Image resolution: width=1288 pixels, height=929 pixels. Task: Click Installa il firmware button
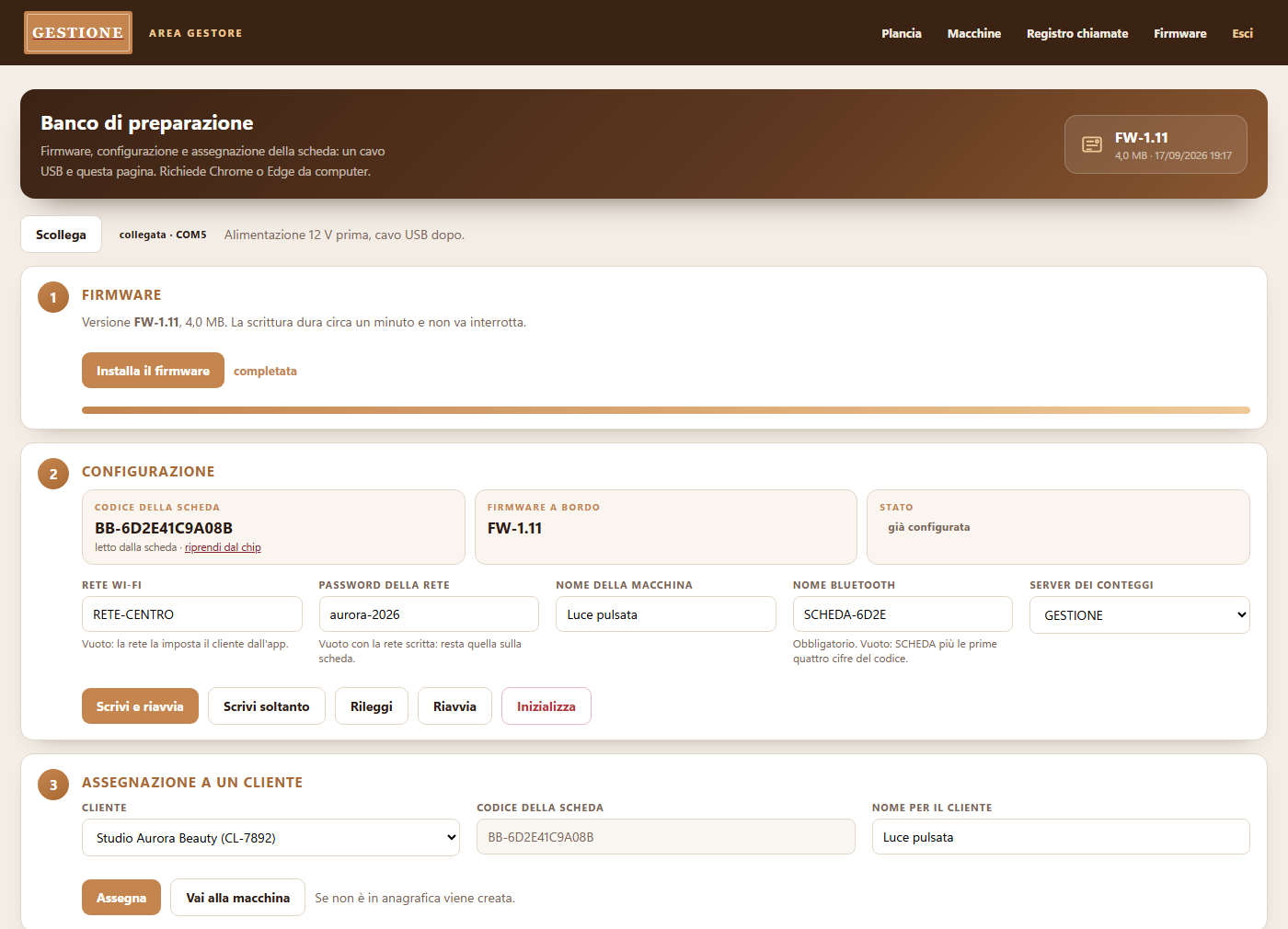coord(153,371)
